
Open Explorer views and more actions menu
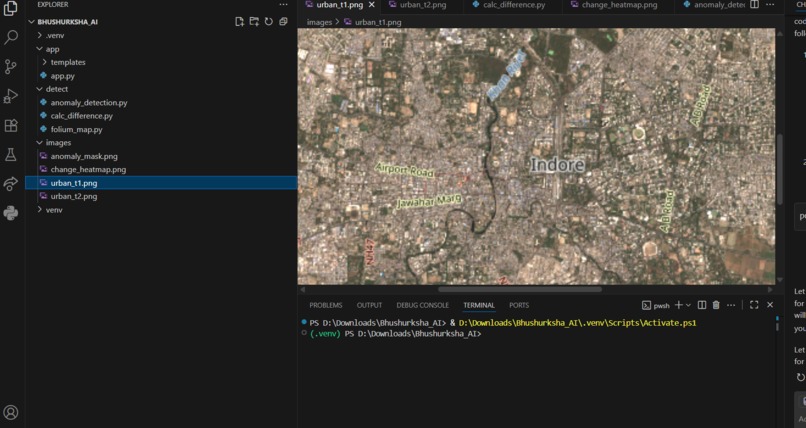click(283, 5)
